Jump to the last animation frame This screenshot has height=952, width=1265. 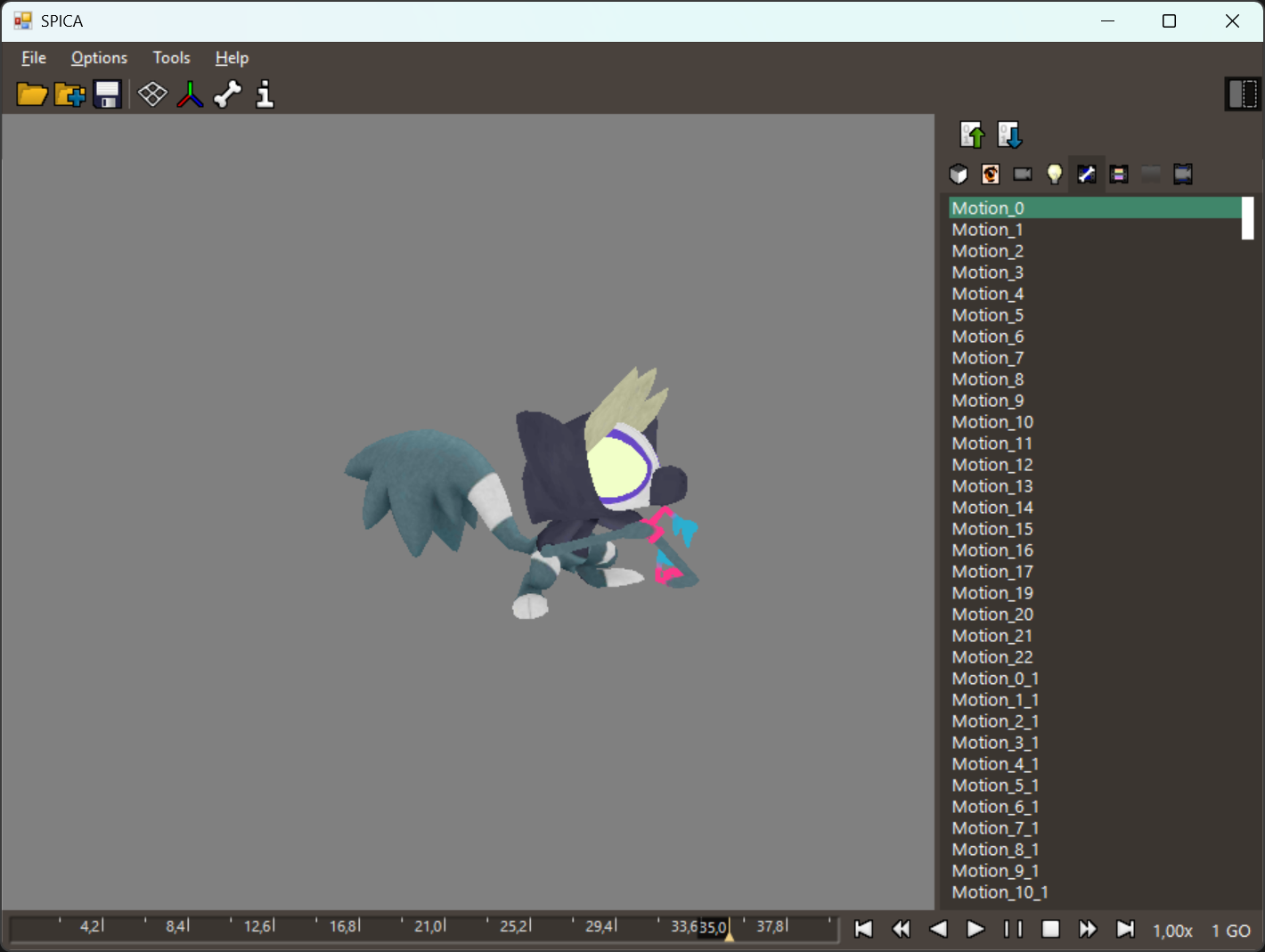1125,929
